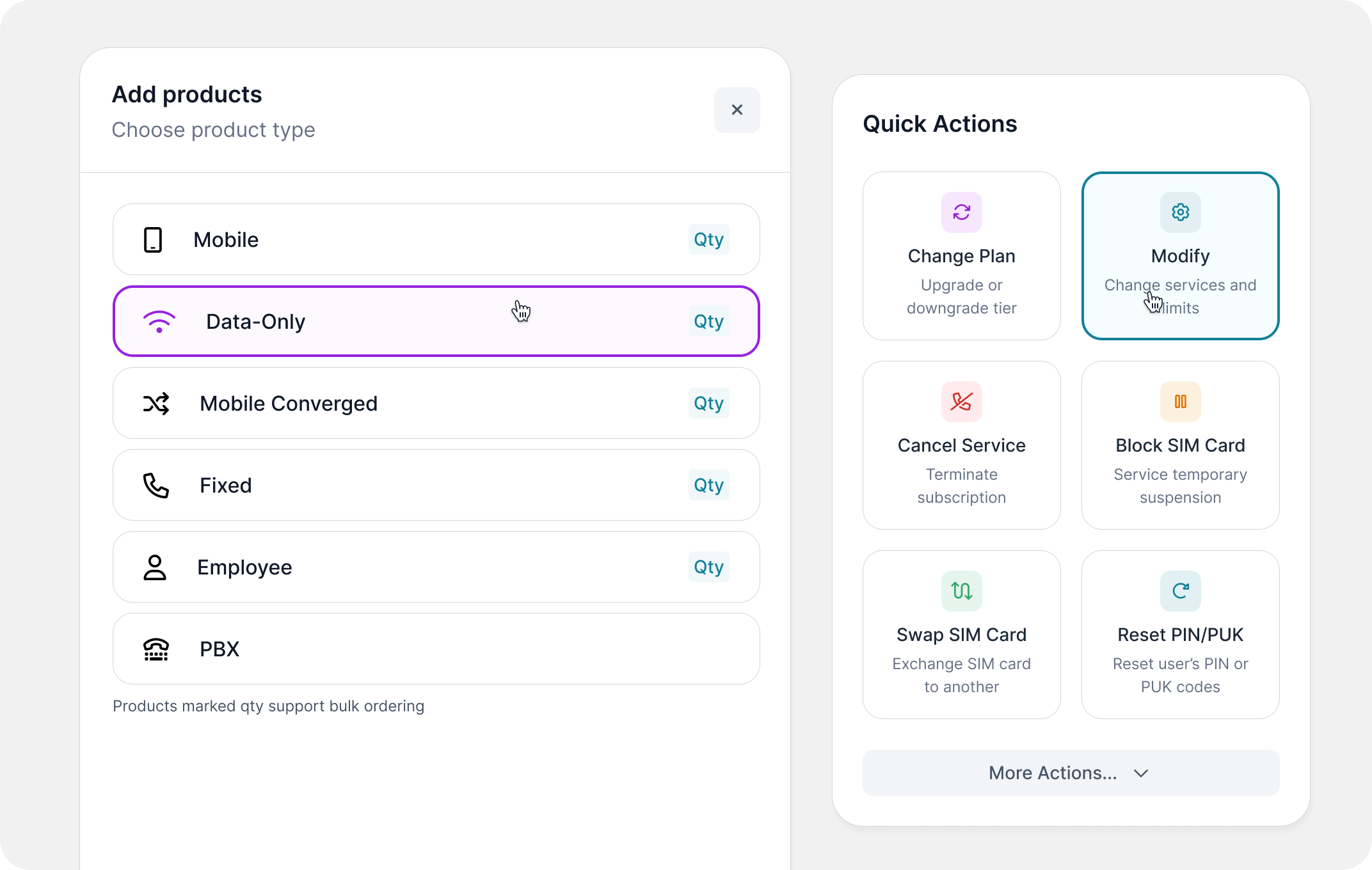
Task: Click the Qty badge on Mobile Converged
Action: pos(708,403)
